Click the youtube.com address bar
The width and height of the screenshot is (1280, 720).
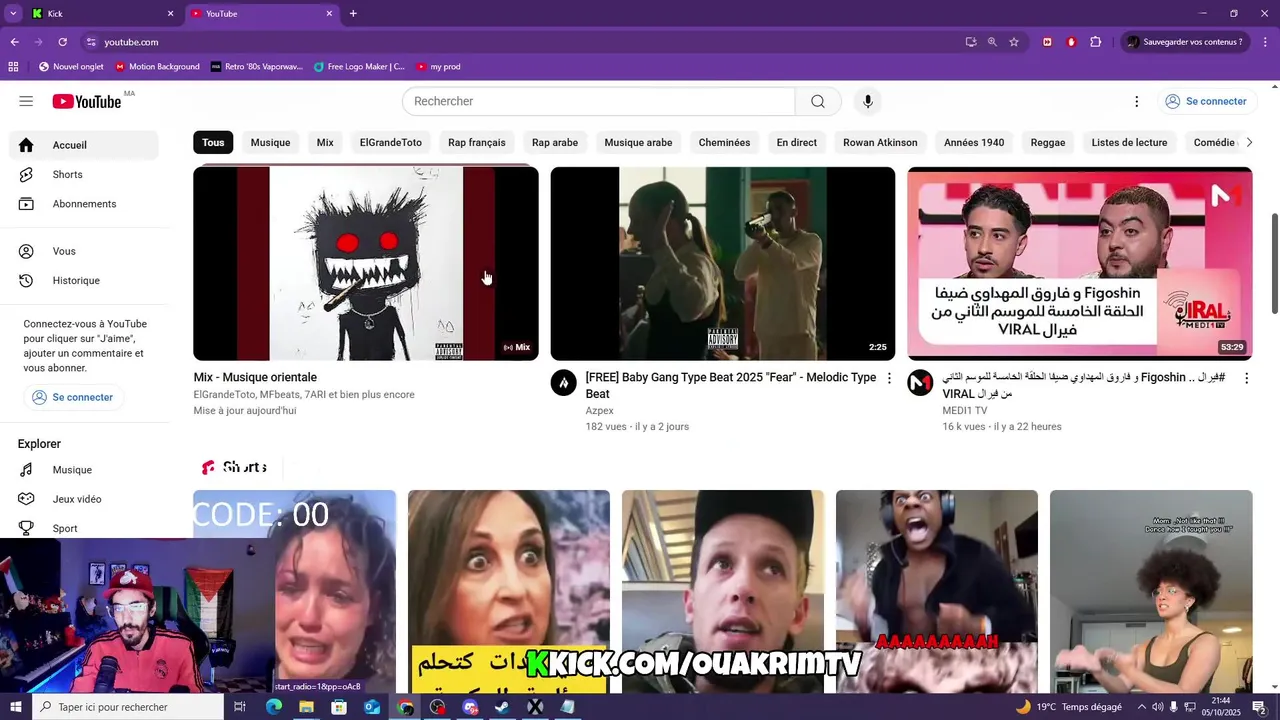point(520,42)
